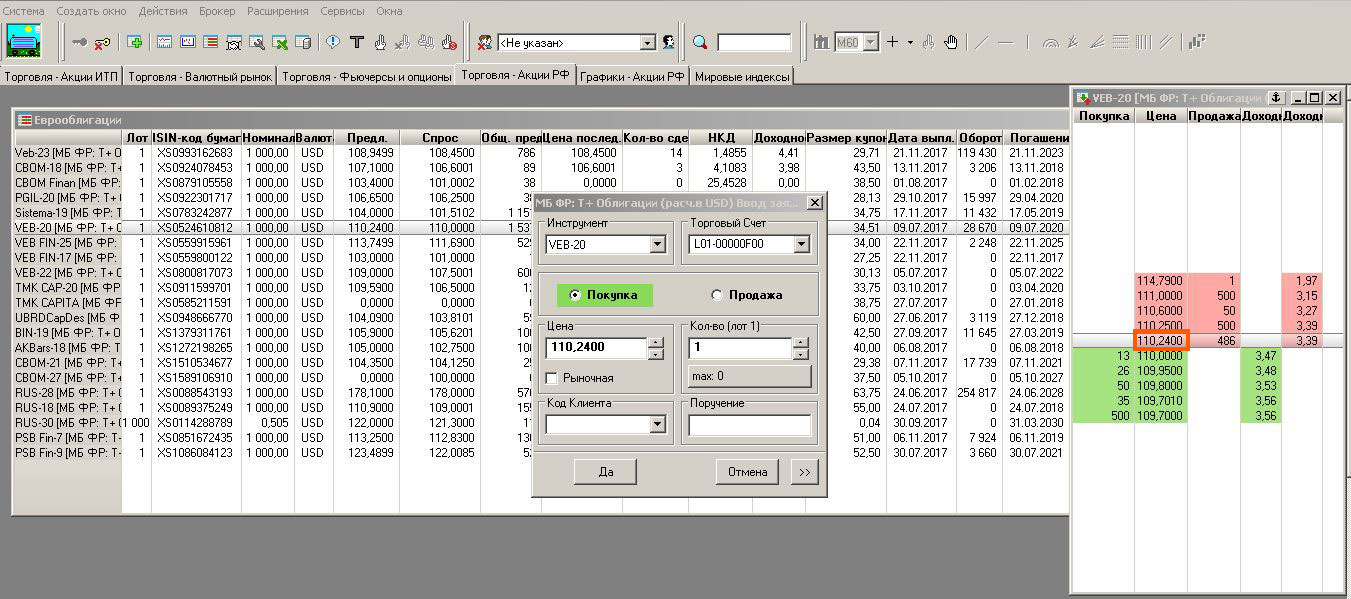This screenshot has width=1351, height=599.
Task: Click the green plus create-window icon
Action: click(135, 42)
